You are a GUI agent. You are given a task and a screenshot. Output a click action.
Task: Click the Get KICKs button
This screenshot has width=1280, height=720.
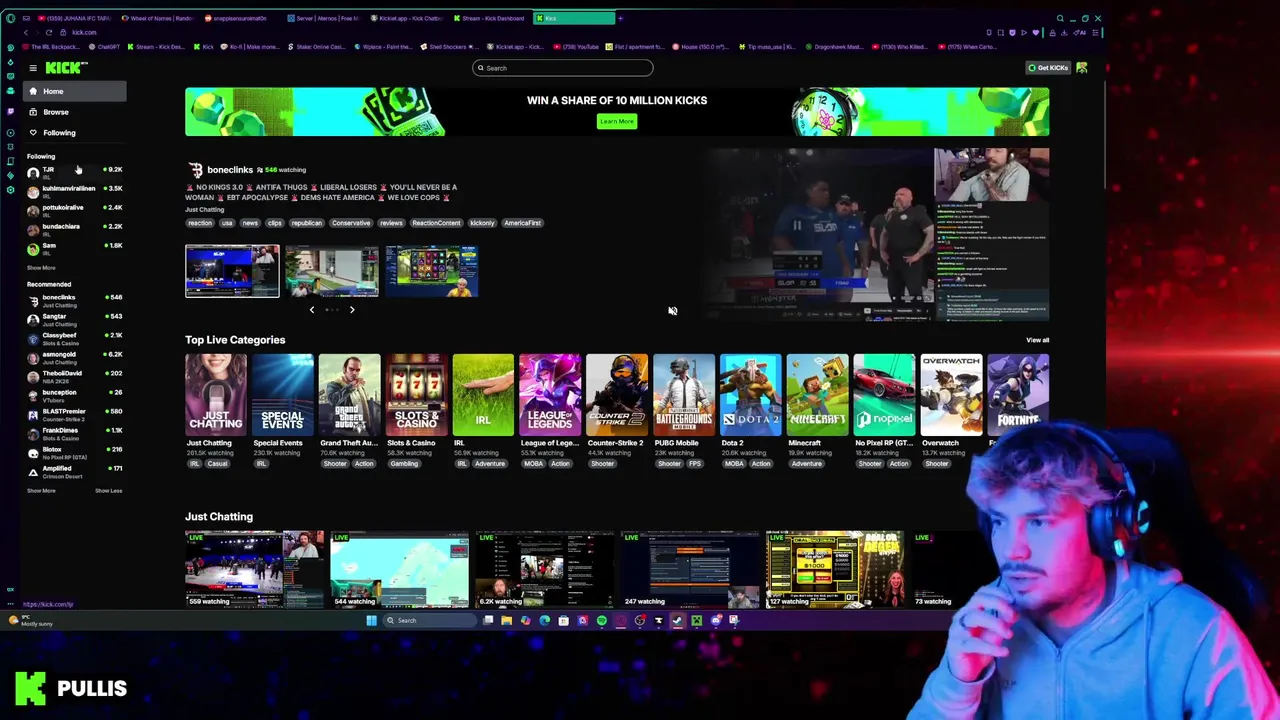coord(1048,68)
